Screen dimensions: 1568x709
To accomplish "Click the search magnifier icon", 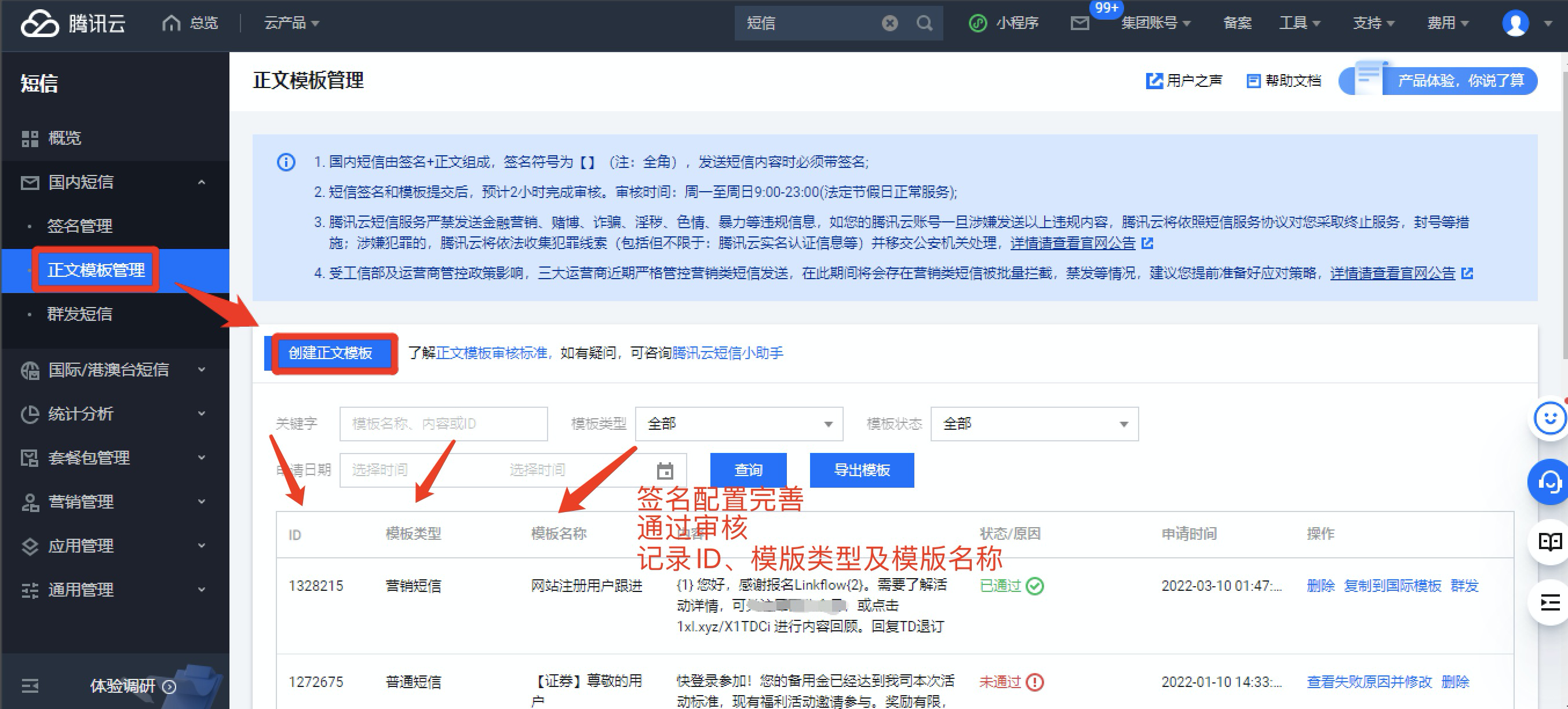I will tap(924, 23).
